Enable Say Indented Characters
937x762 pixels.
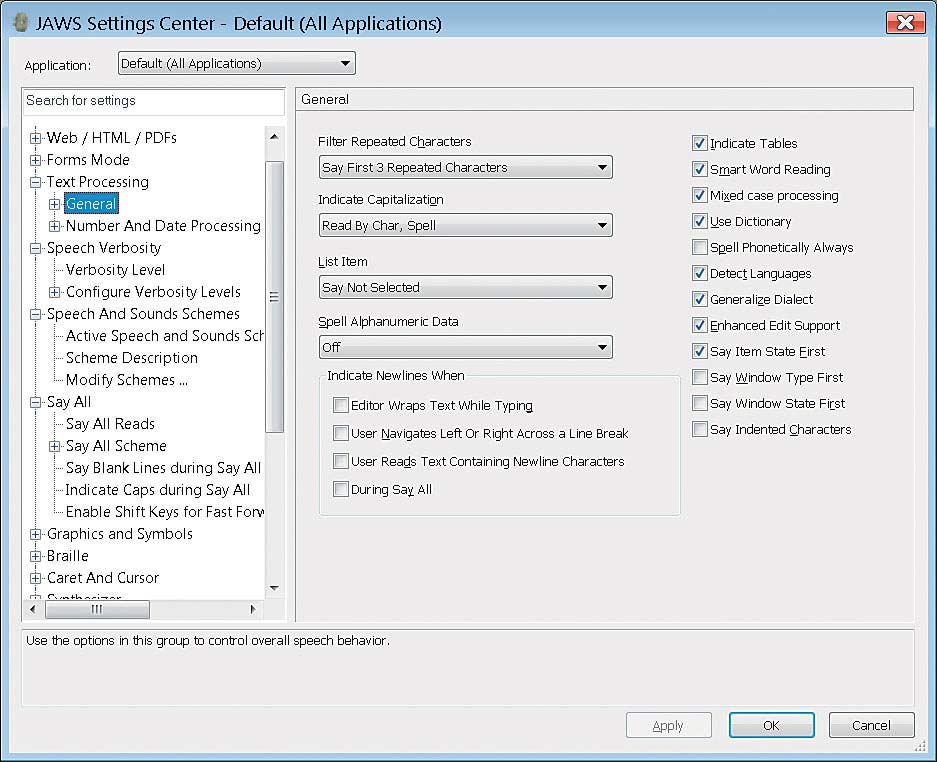[x=700, y=430]
